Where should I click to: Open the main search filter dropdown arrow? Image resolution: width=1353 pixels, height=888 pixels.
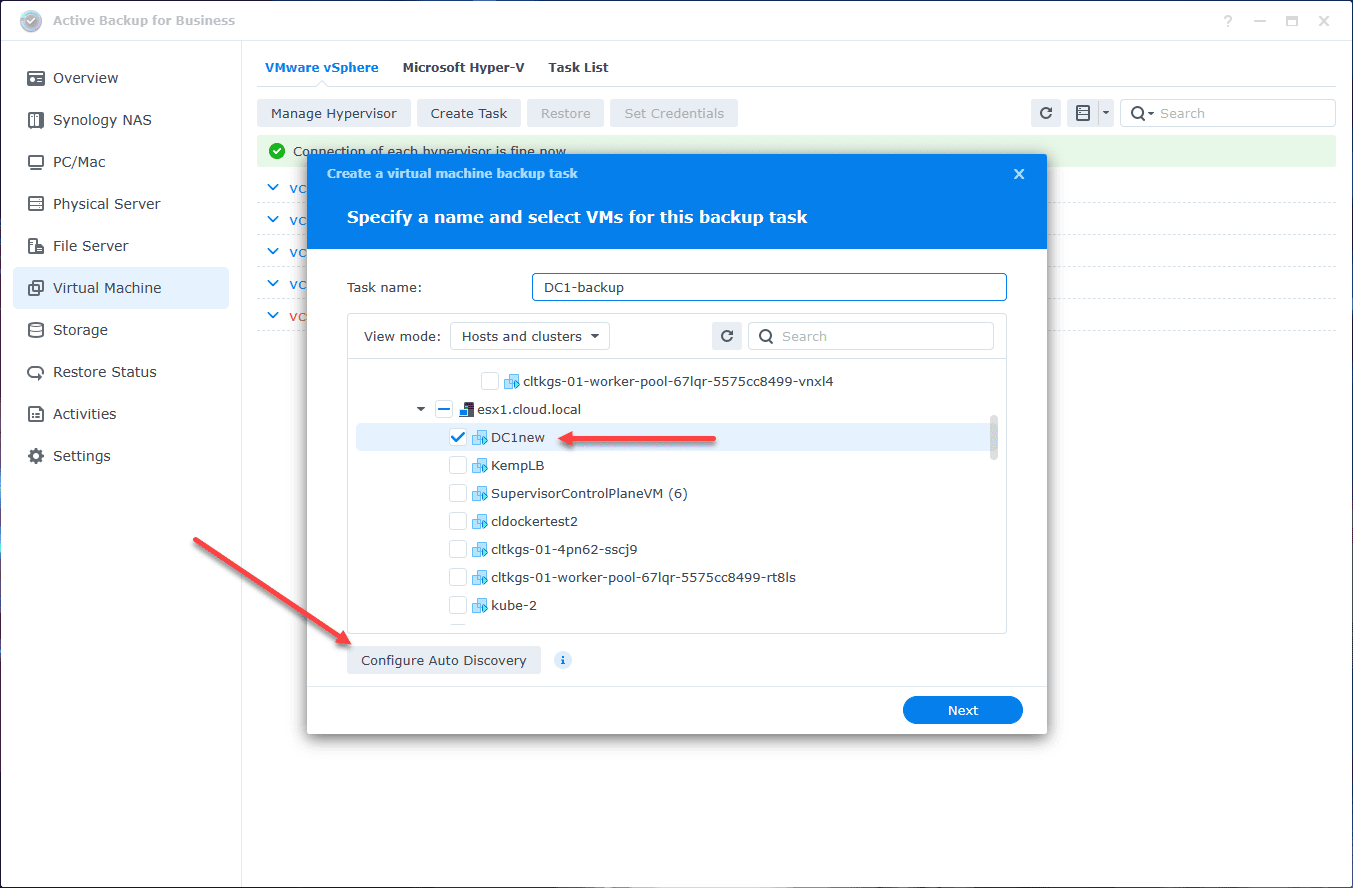point(1151,114)
